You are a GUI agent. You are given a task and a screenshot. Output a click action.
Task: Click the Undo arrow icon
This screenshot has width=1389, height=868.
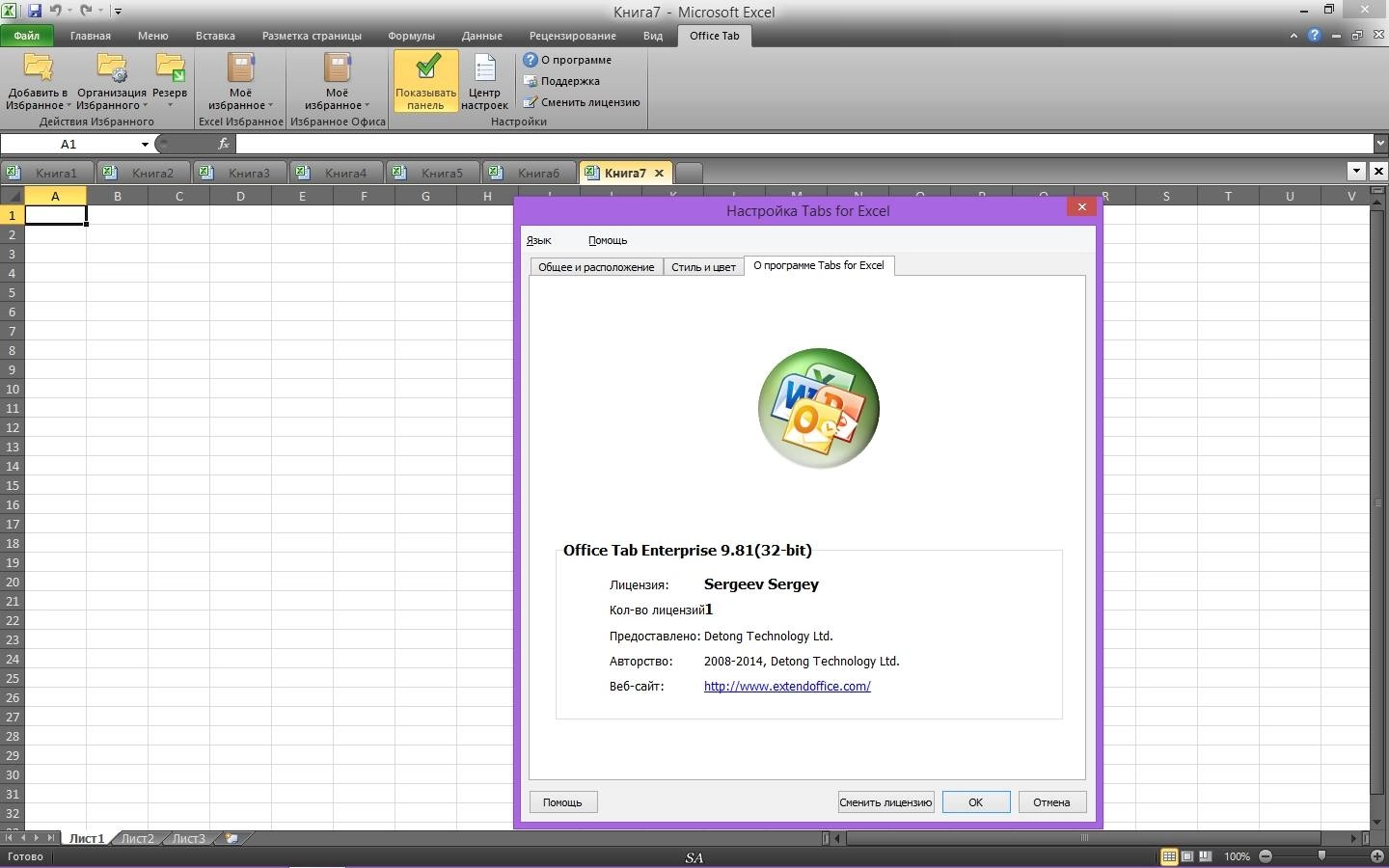(55, 11)
